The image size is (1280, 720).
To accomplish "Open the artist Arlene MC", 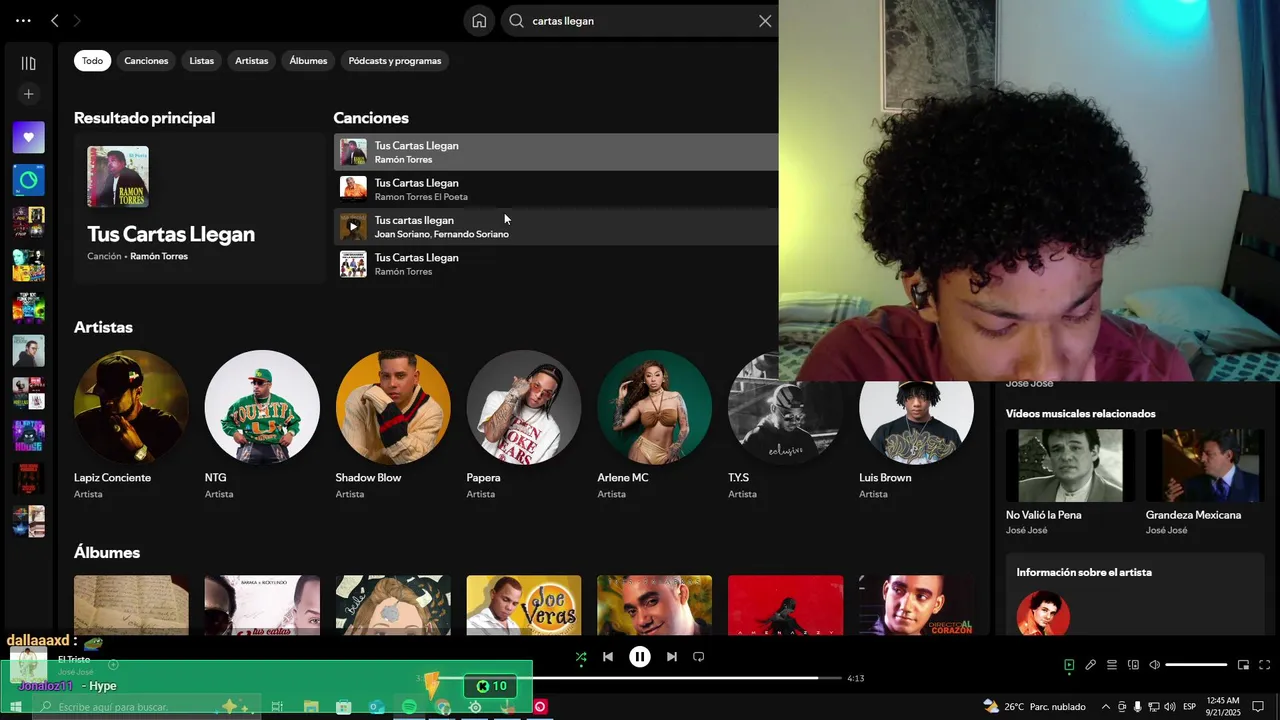I will pos(655,425).
